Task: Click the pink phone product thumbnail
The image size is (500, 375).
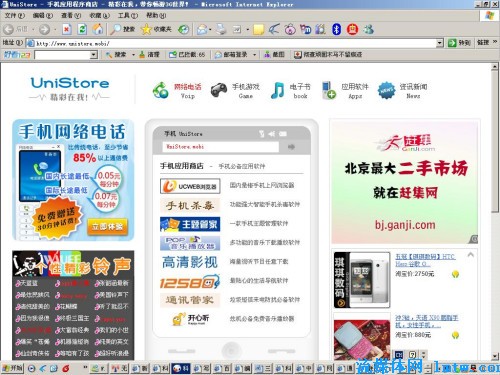Action: [x=362, y=338]
